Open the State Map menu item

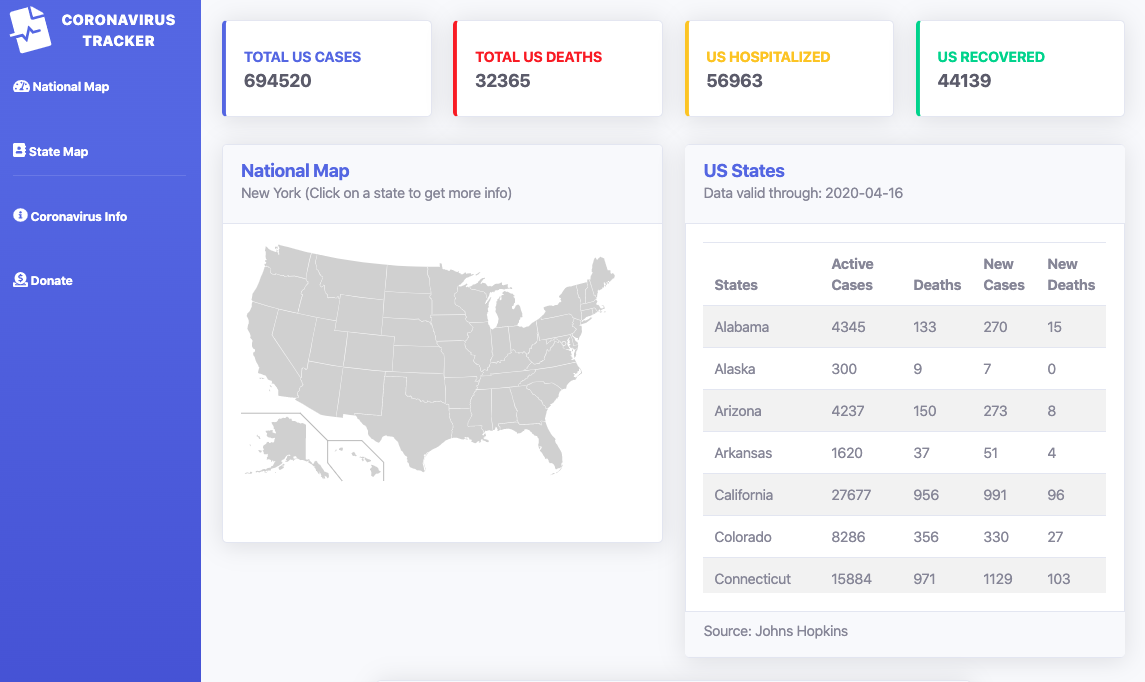click(51, 151)
